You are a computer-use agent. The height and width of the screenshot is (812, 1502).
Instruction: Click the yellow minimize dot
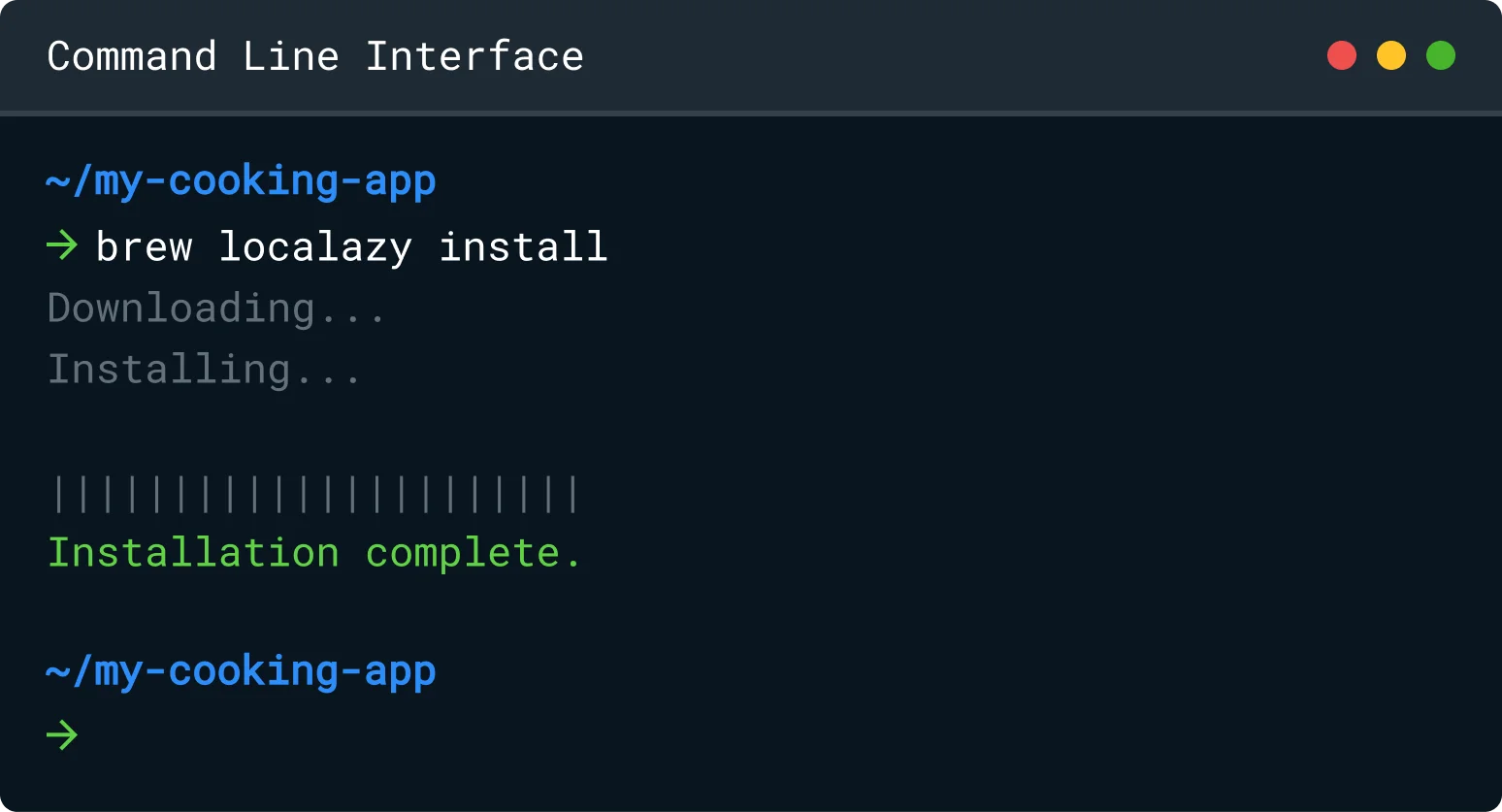[x=1391, y=55]
